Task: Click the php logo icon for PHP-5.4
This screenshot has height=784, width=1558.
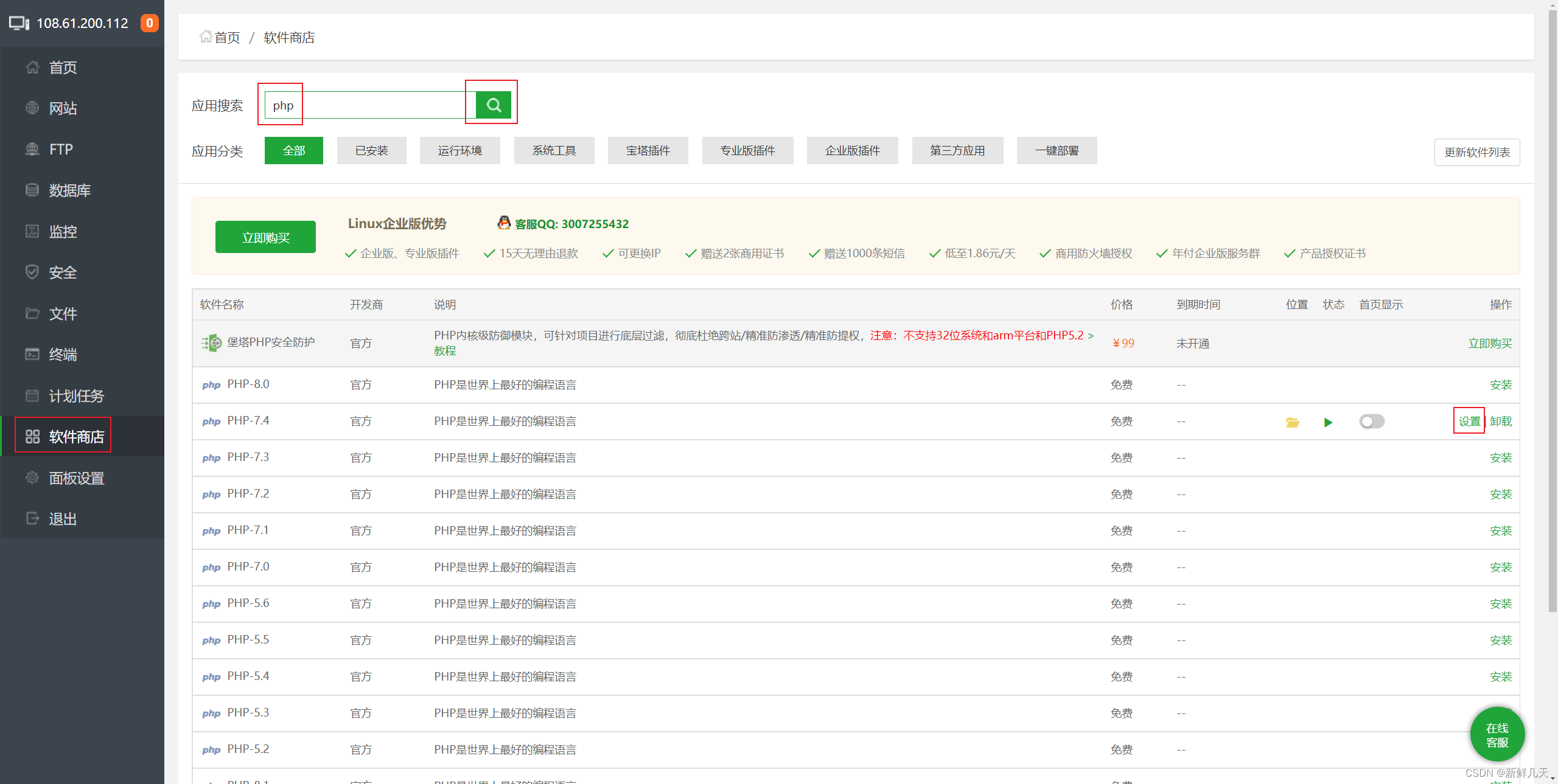Action: [x=211, y=677]
